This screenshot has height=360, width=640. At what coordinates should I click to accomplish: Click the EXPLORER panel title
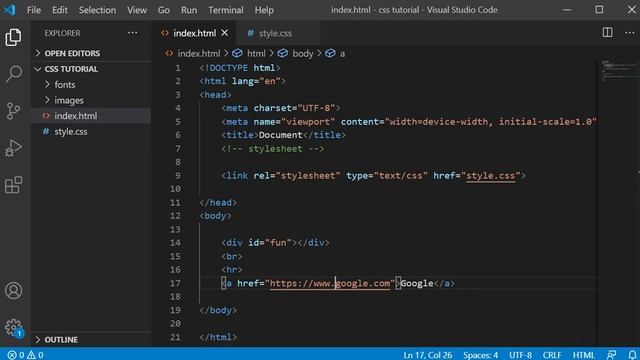coord(62,33)
